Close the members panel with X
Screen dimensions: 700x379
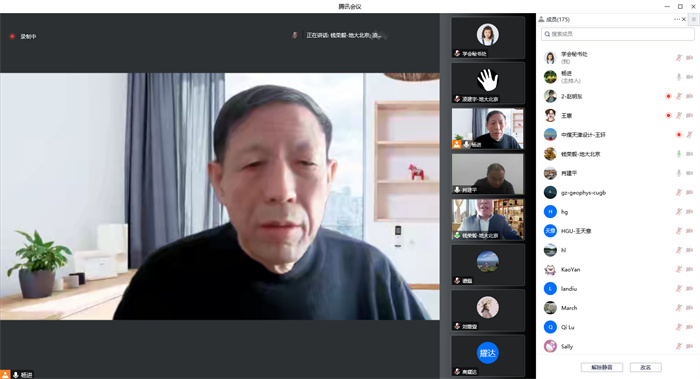684,19
